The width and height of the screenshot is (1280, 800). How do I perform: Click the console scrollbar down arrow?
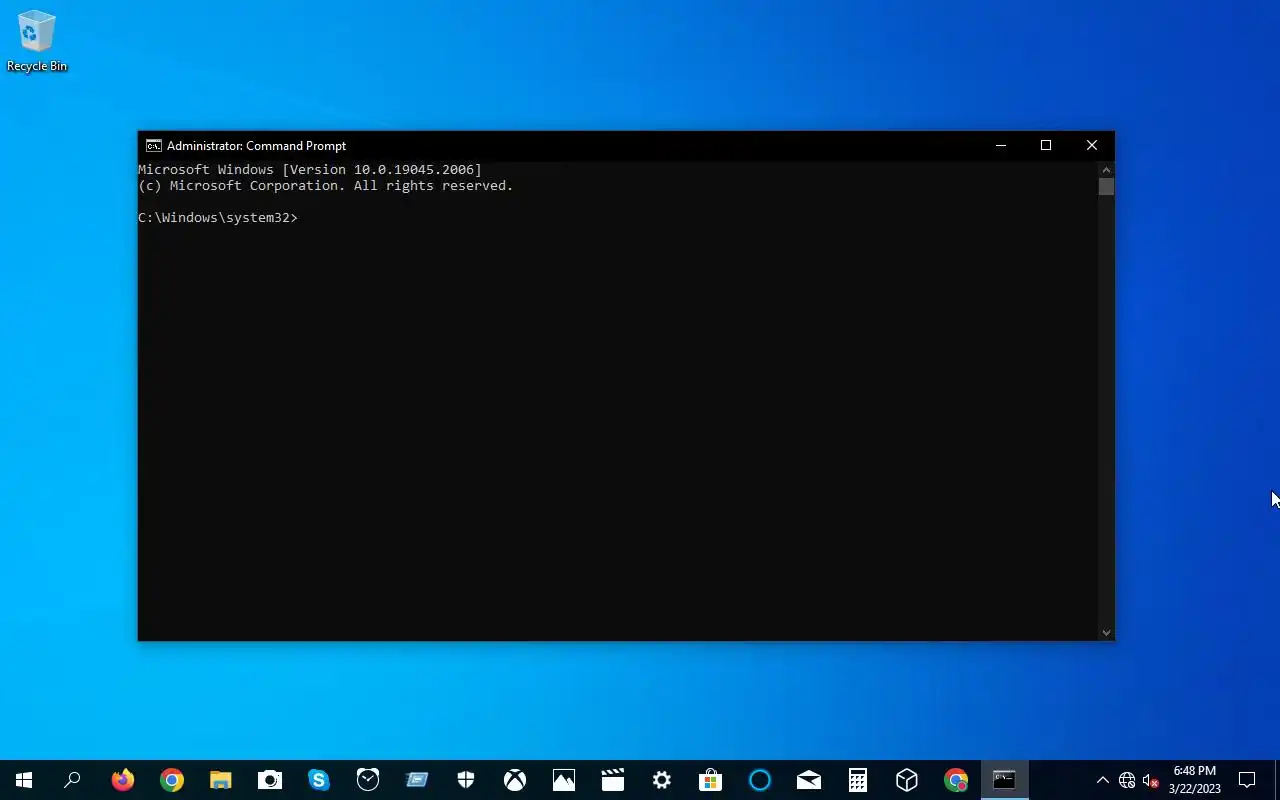point(1106,632)
